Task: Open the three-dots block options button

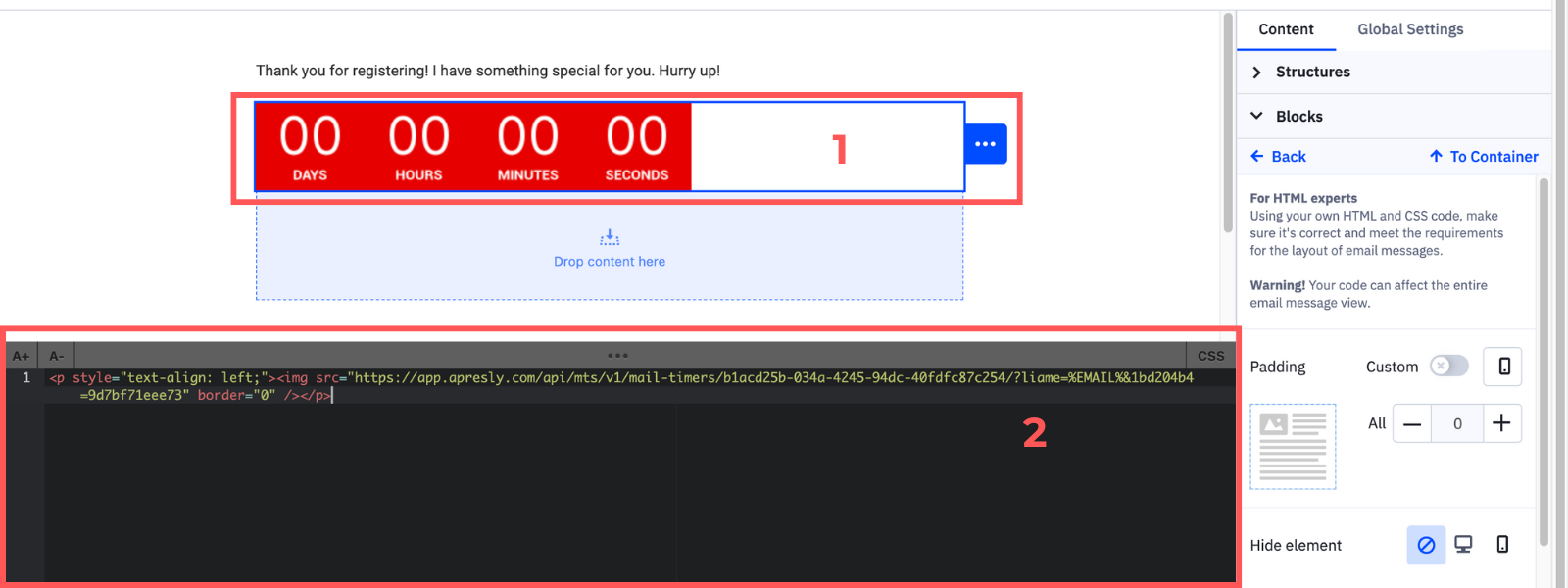Action: tap(986, 144)
